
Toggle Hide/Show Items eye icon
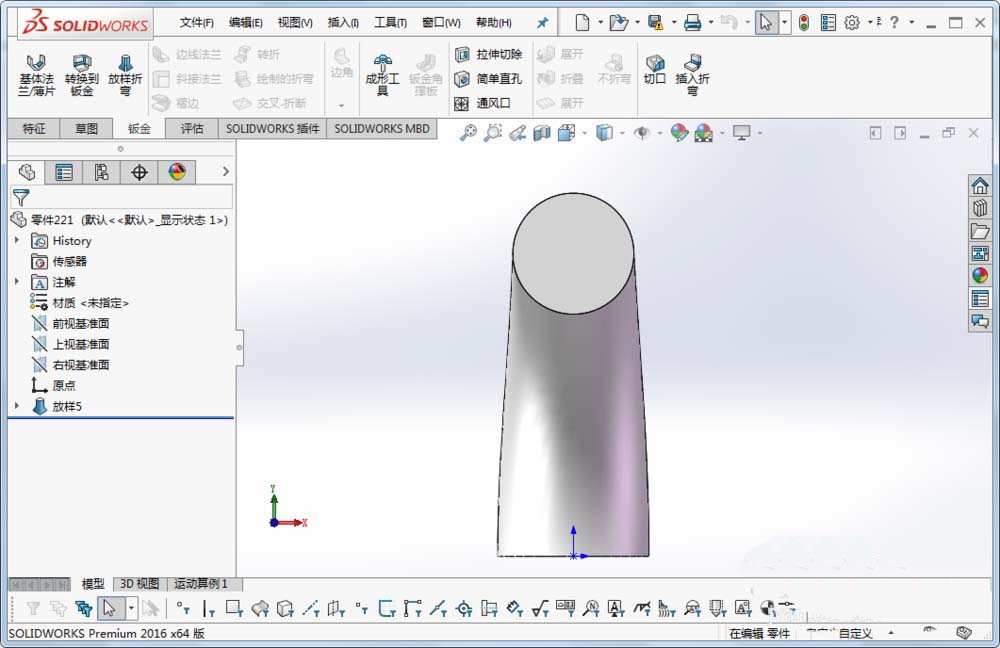tap(642, 133)
